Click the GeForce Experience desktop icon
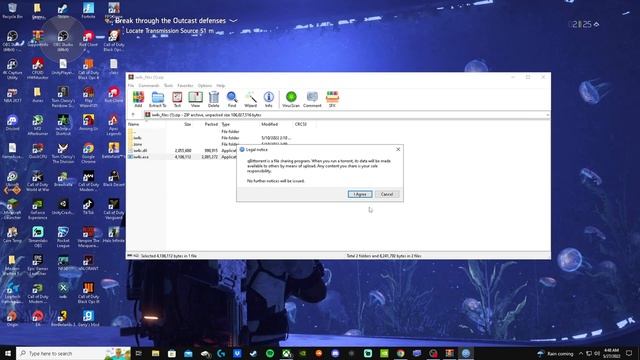Image resolution: width=640 pixels, height=360 pixels. click(38, 209)
